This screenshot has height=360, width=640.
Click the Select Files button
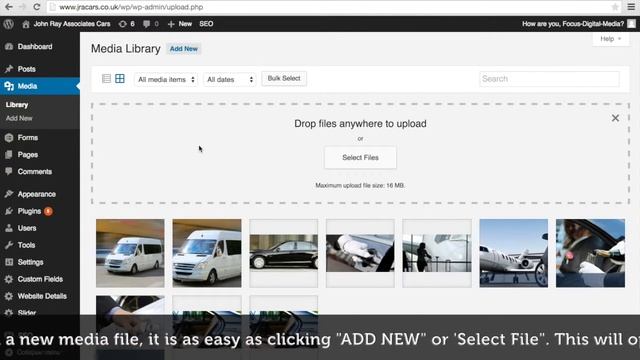(x=360, y=158)
